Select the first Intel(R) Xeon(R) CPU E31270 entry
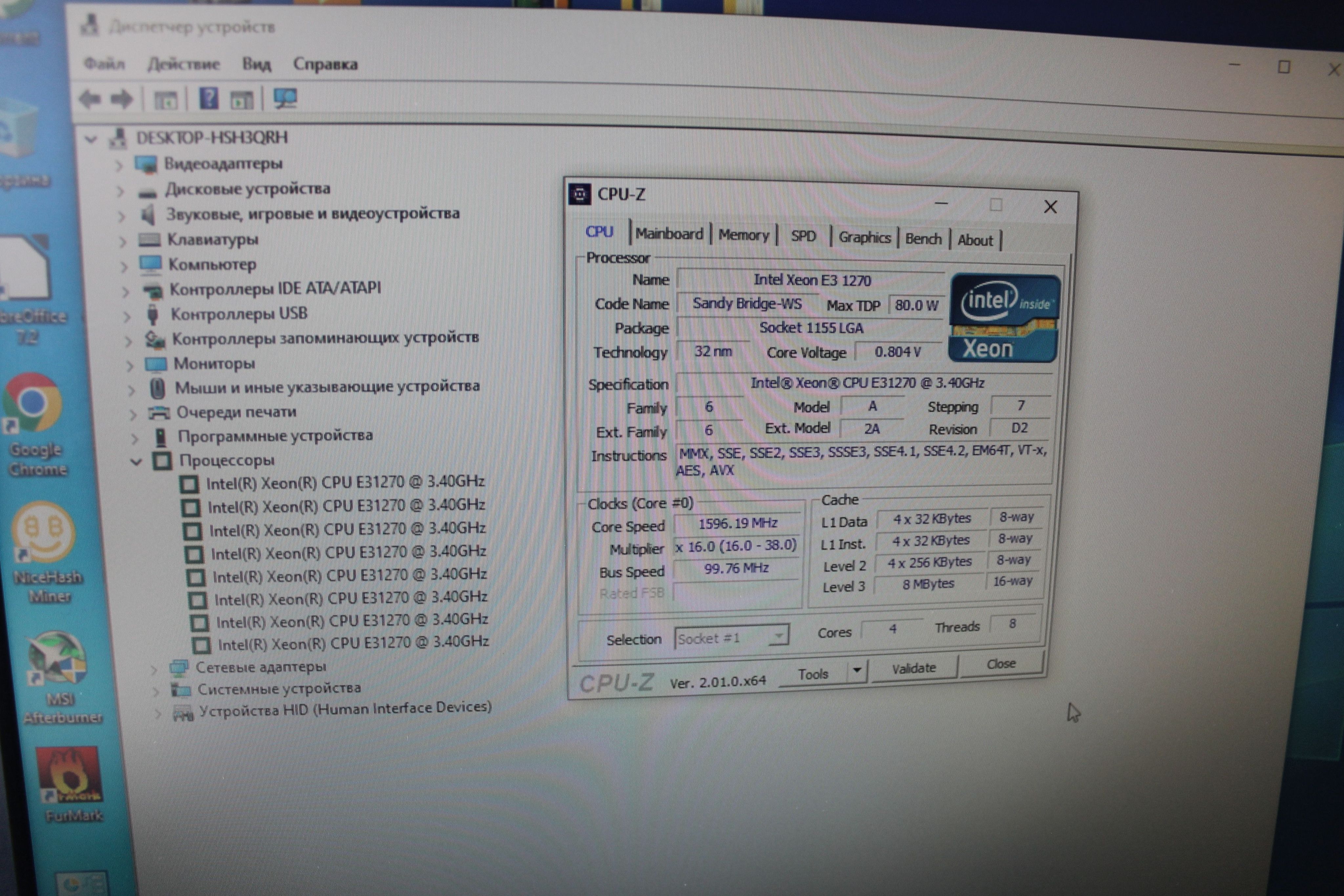 tap(345, 483)
